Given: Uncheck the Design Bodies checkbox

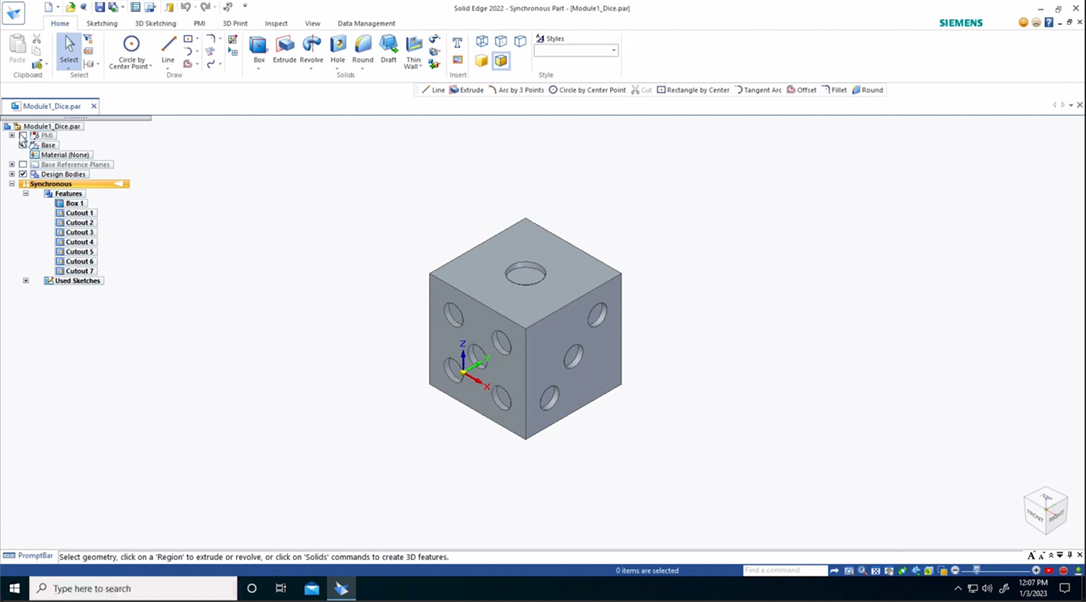Looking at the screenshot, I should coord(23,175).
